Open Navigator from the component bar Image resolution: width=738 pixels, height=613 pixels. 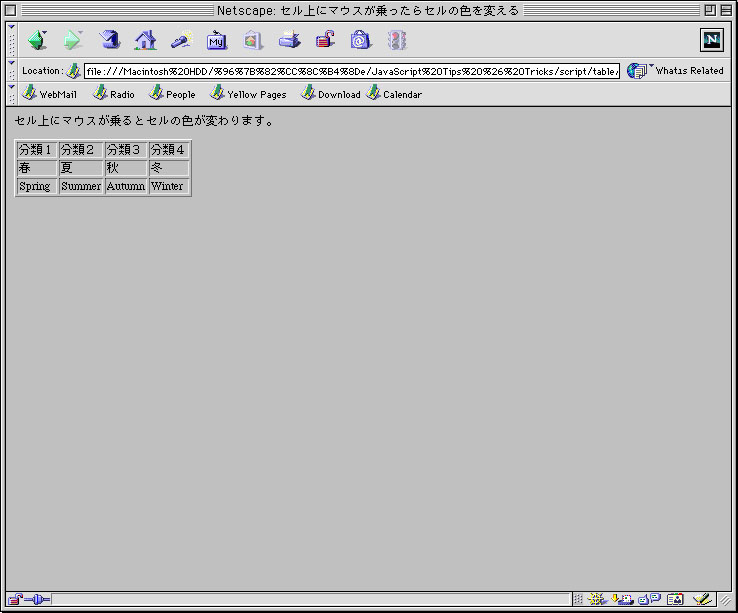pos(597,599)
